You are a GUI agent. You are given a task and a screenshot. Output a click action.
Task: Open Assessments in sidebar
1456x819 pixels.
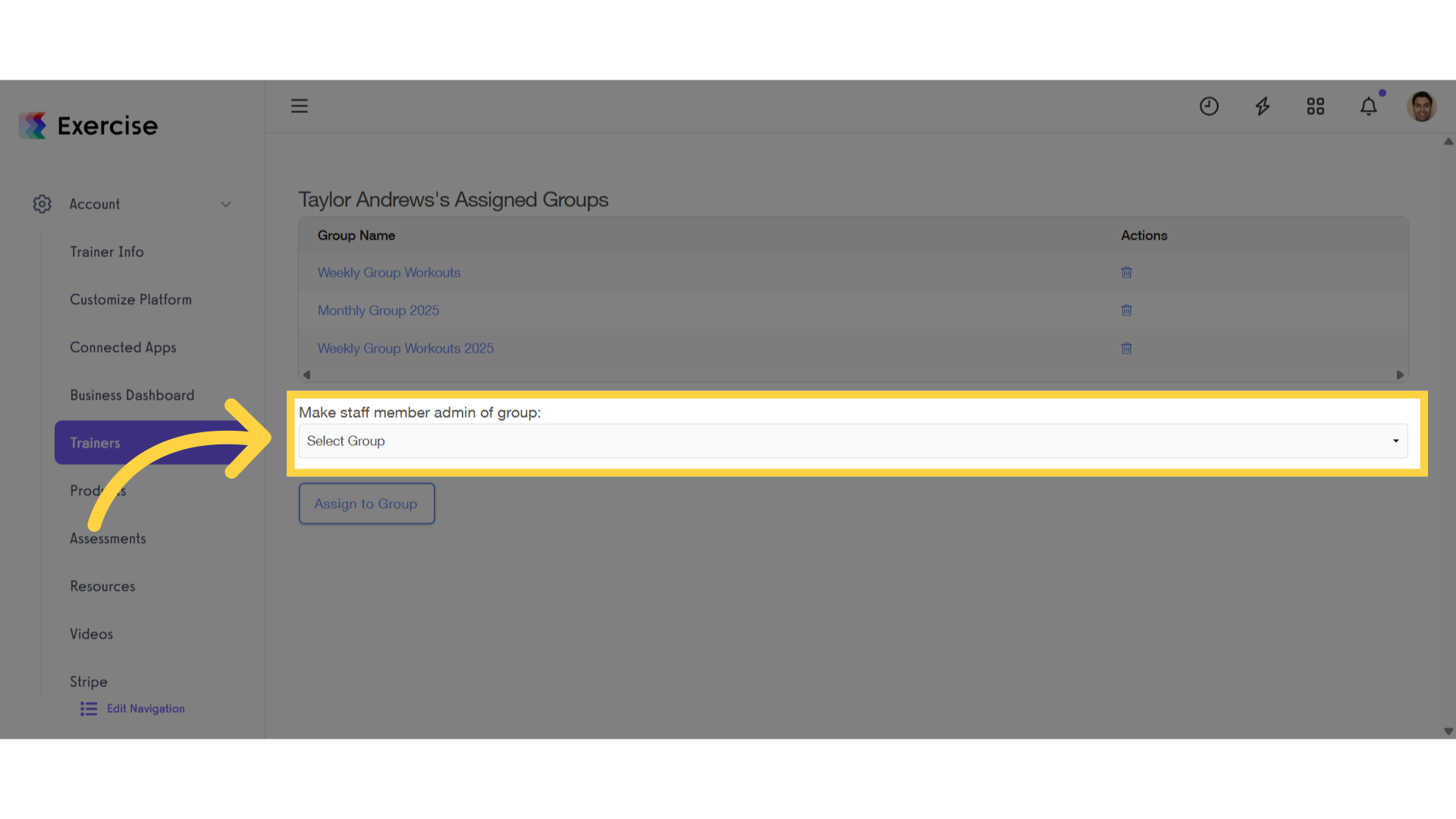click(108, 538)
